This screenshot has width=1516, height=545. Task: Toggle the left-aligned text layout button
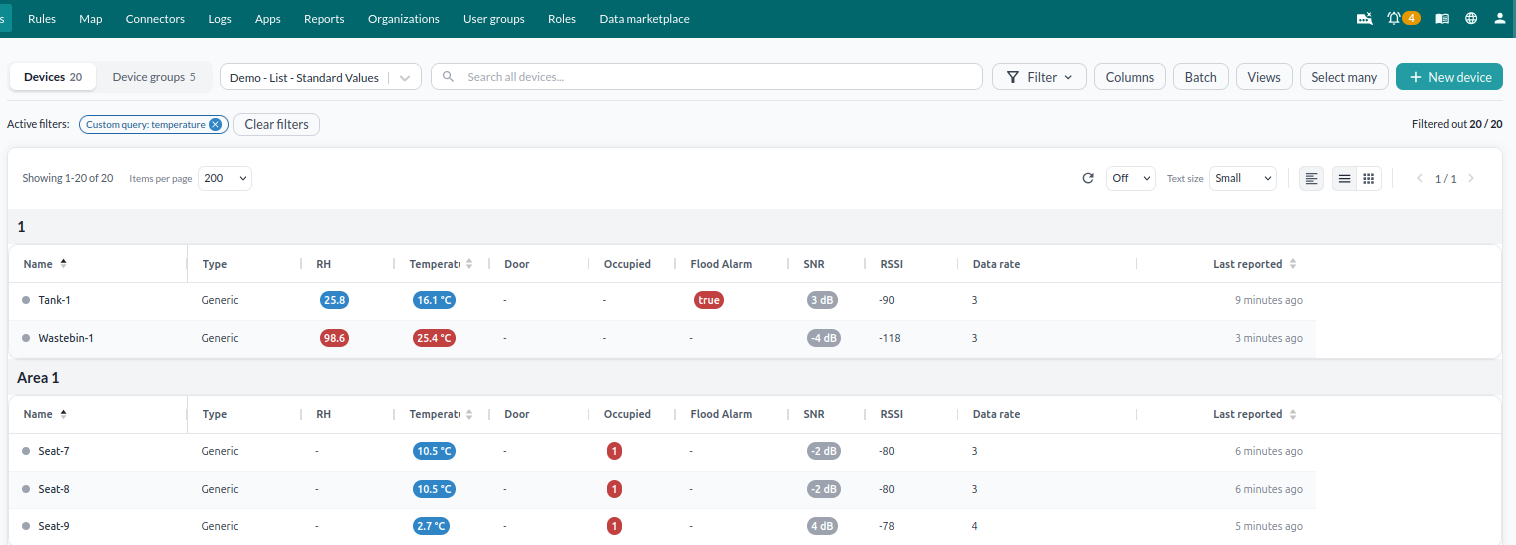tap(1312, 178)
